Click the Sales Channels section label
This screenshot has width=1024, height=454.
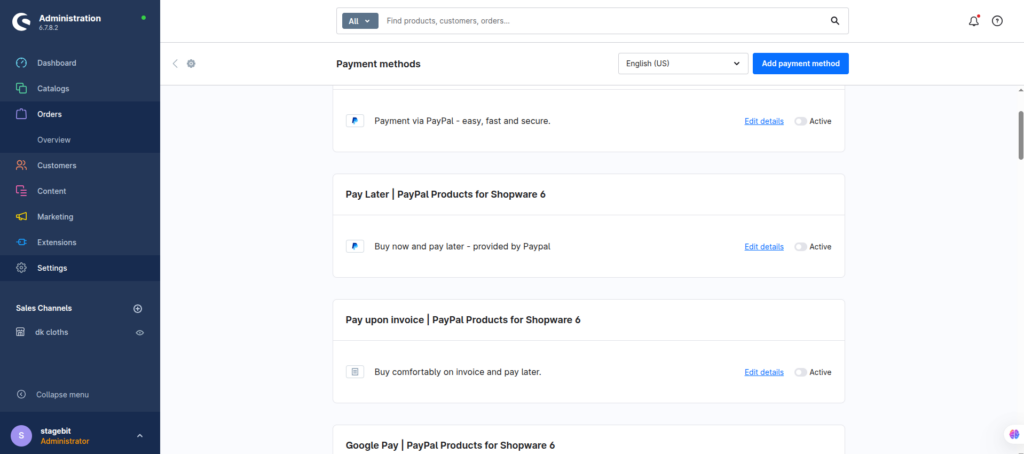[x=44, y=308]
